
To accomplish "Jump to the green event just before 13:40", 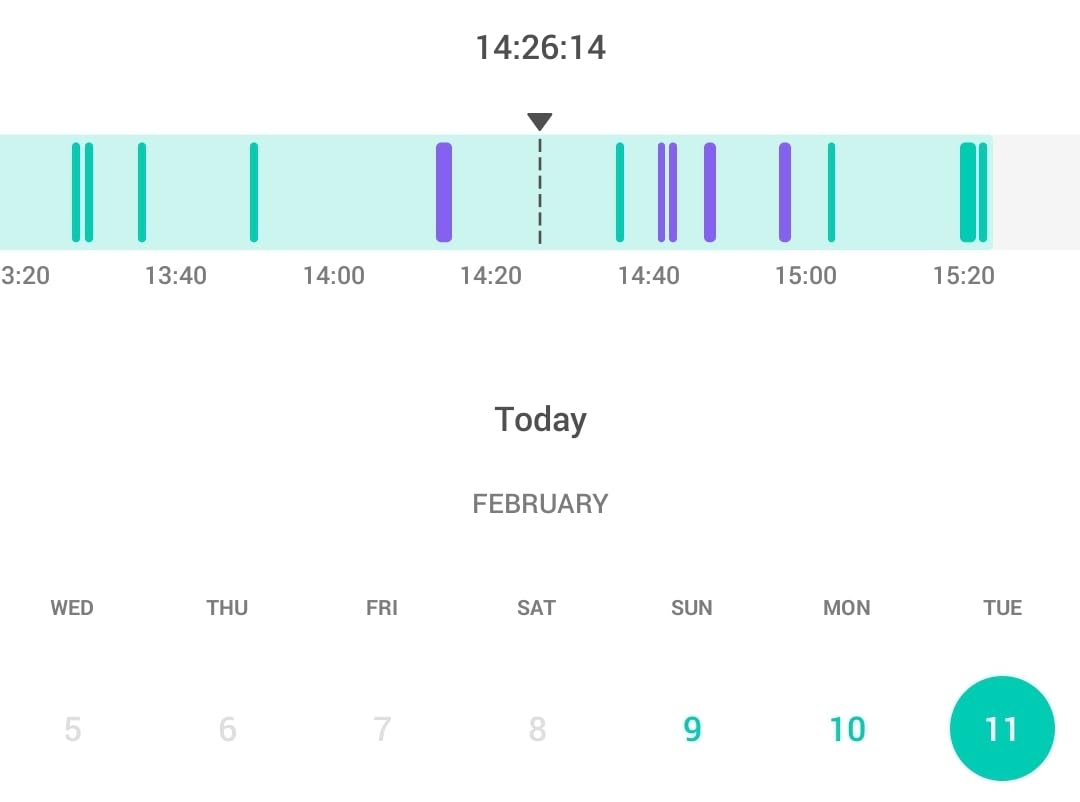I will [x=142, y=192].
